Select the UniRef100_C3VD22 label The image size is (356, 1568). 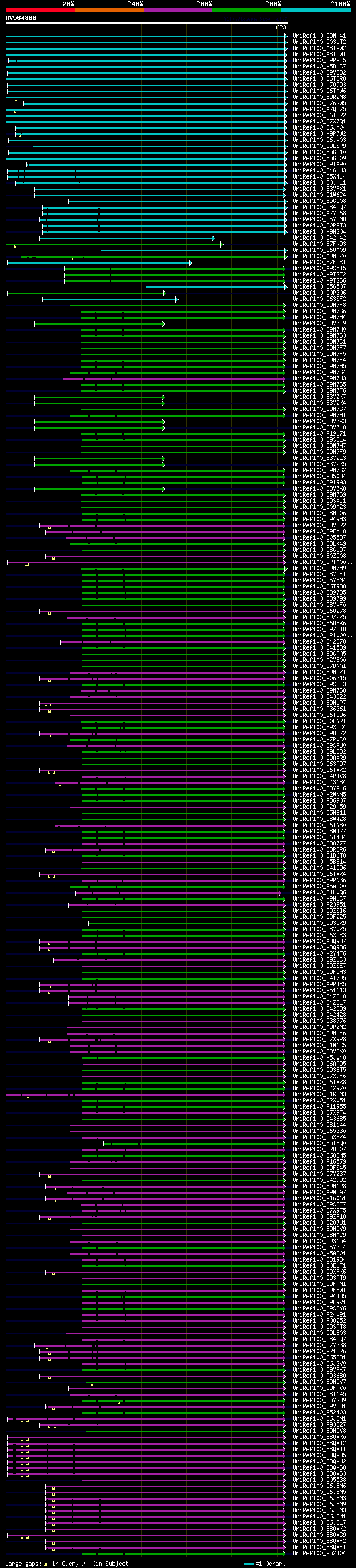[319, 525]
